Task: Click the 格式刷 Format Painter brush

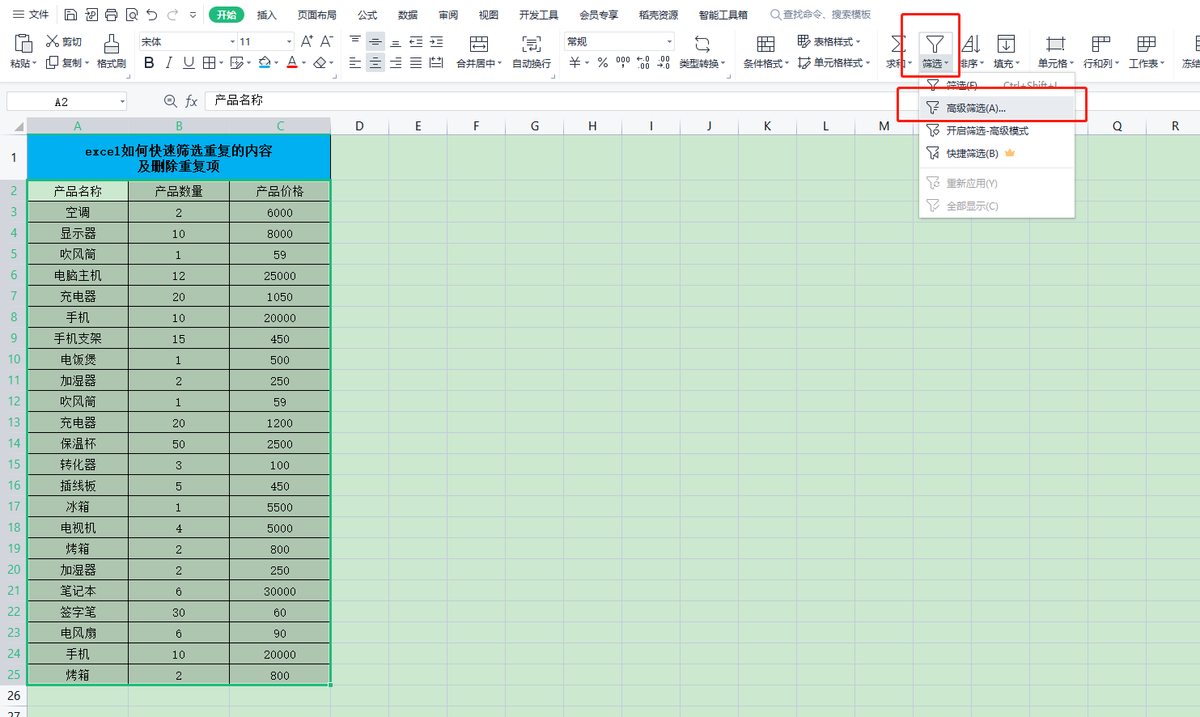Action: click(x=111, y=50)
